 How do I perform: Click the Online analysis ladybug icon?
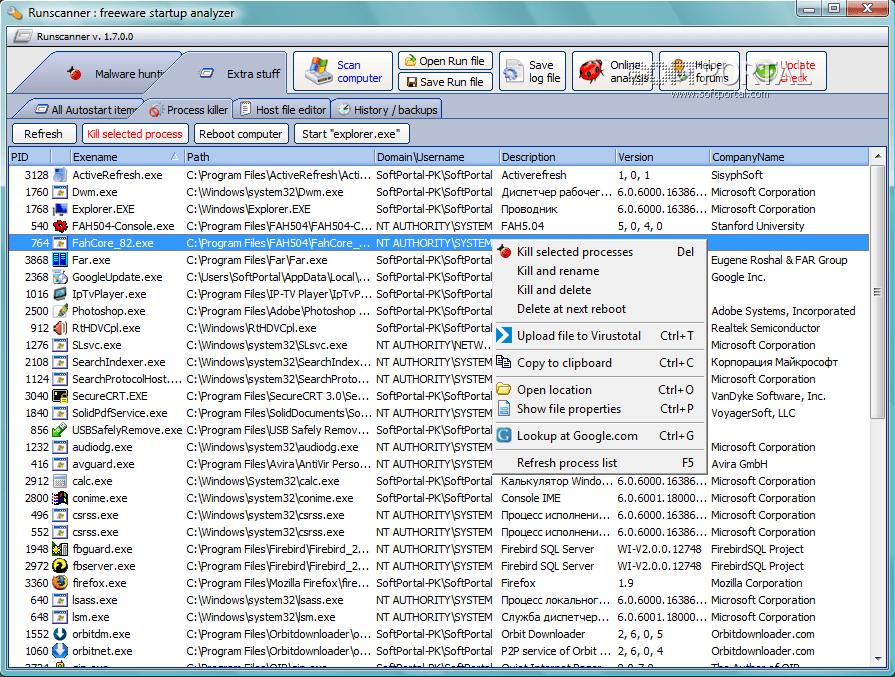click(x=590, y=72)
